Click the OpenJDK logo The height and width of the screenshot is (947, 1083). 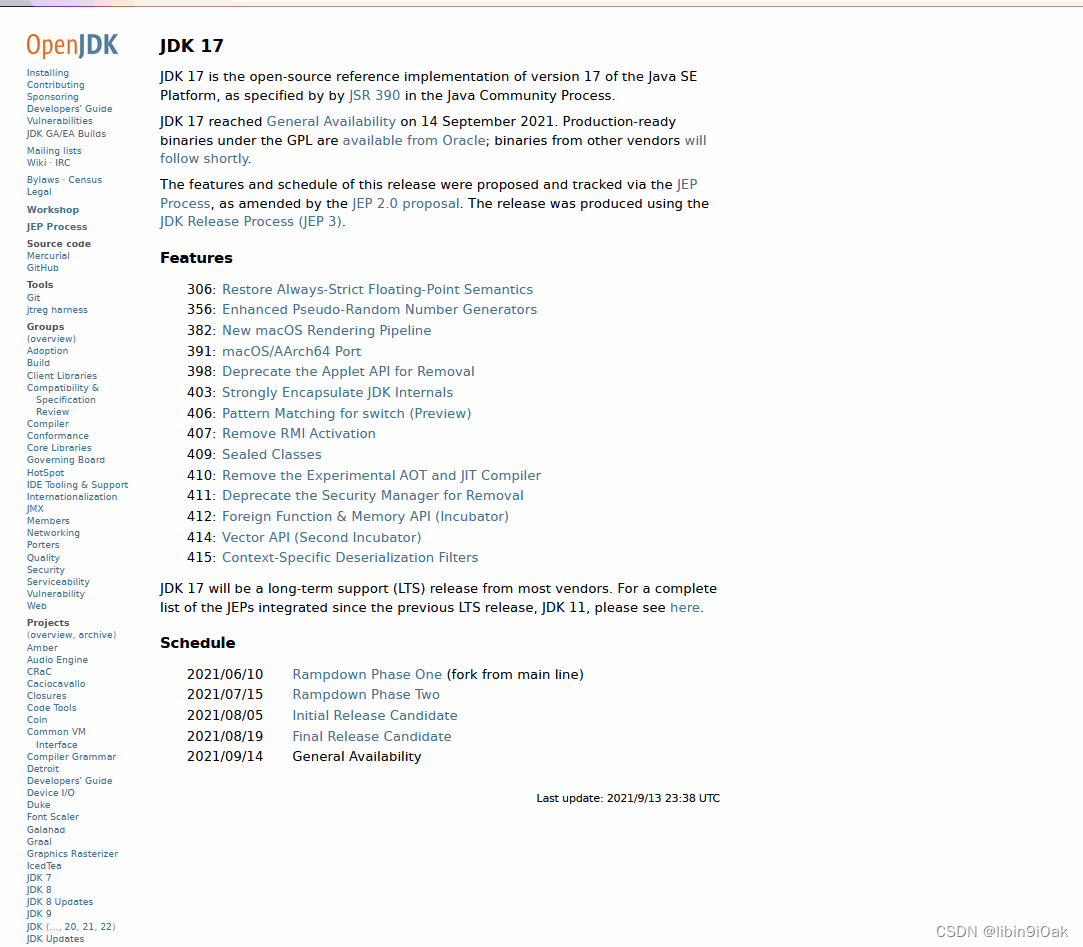[x=70, y=45]
